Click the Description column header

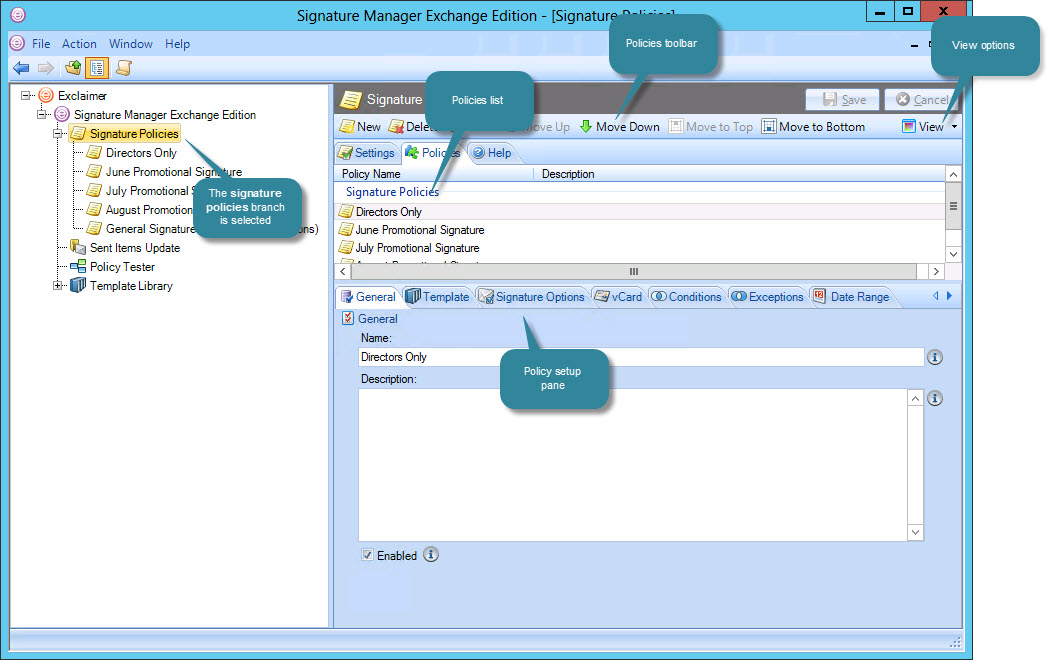coord(739,174)
